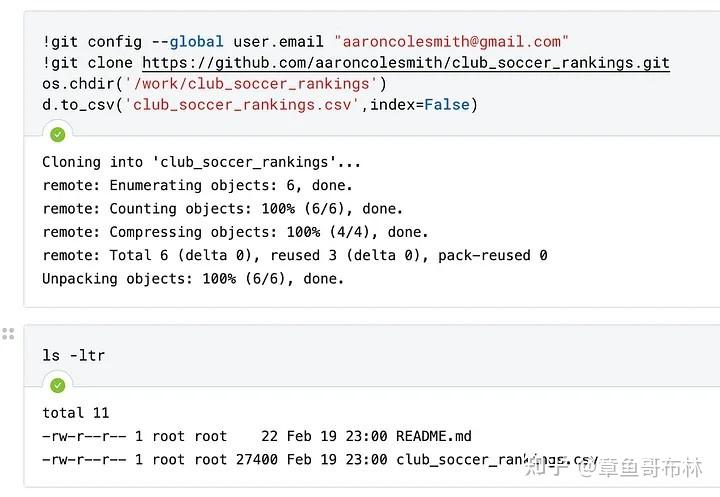Click the False keyword in index argument
Image resolution: width=720 pixels, height=497 pixels.
pyautogui.click(x=447, y=105)
